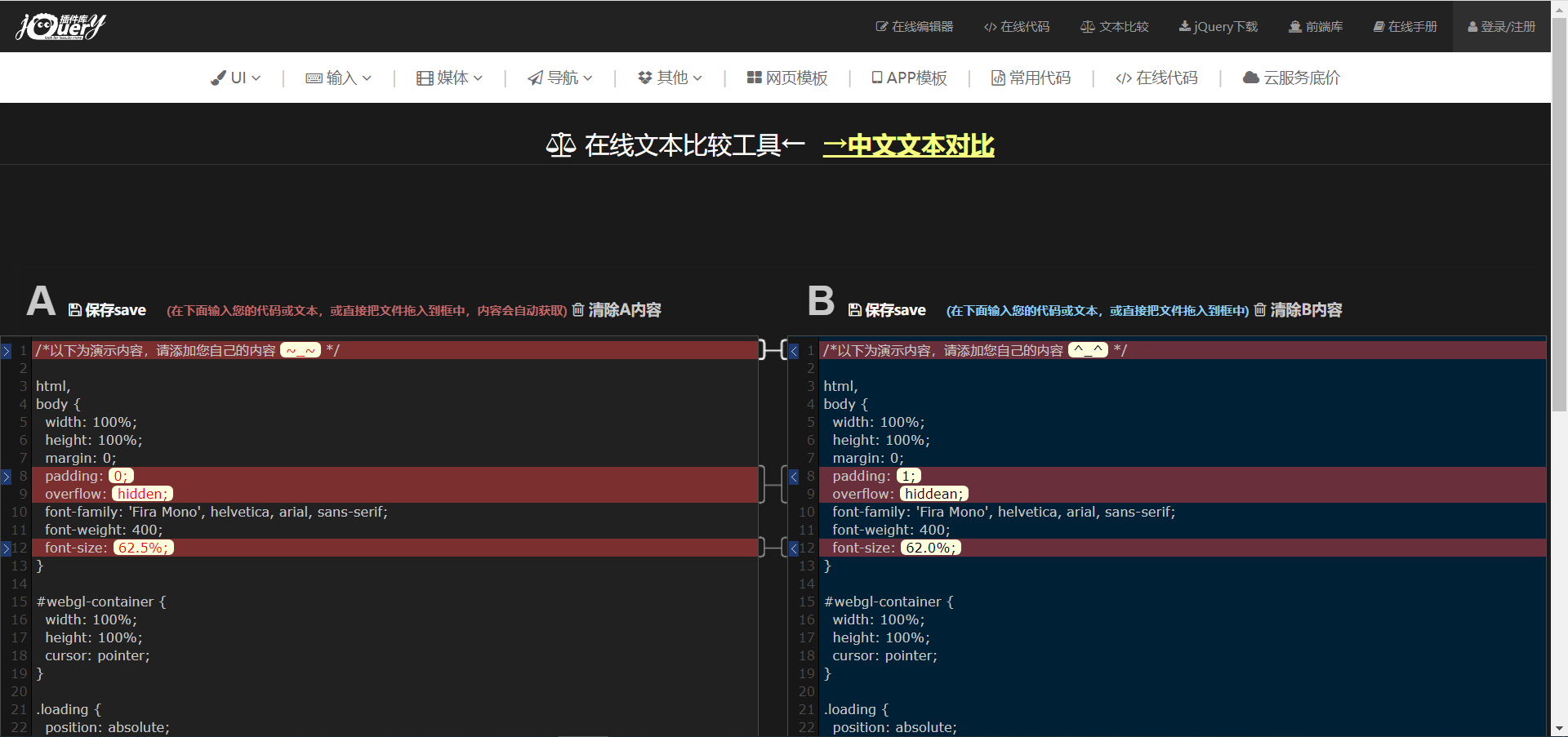The image size is (1568, 737).
Task: Click '.loading {' in panel B
Action: [x=856, y=709]
